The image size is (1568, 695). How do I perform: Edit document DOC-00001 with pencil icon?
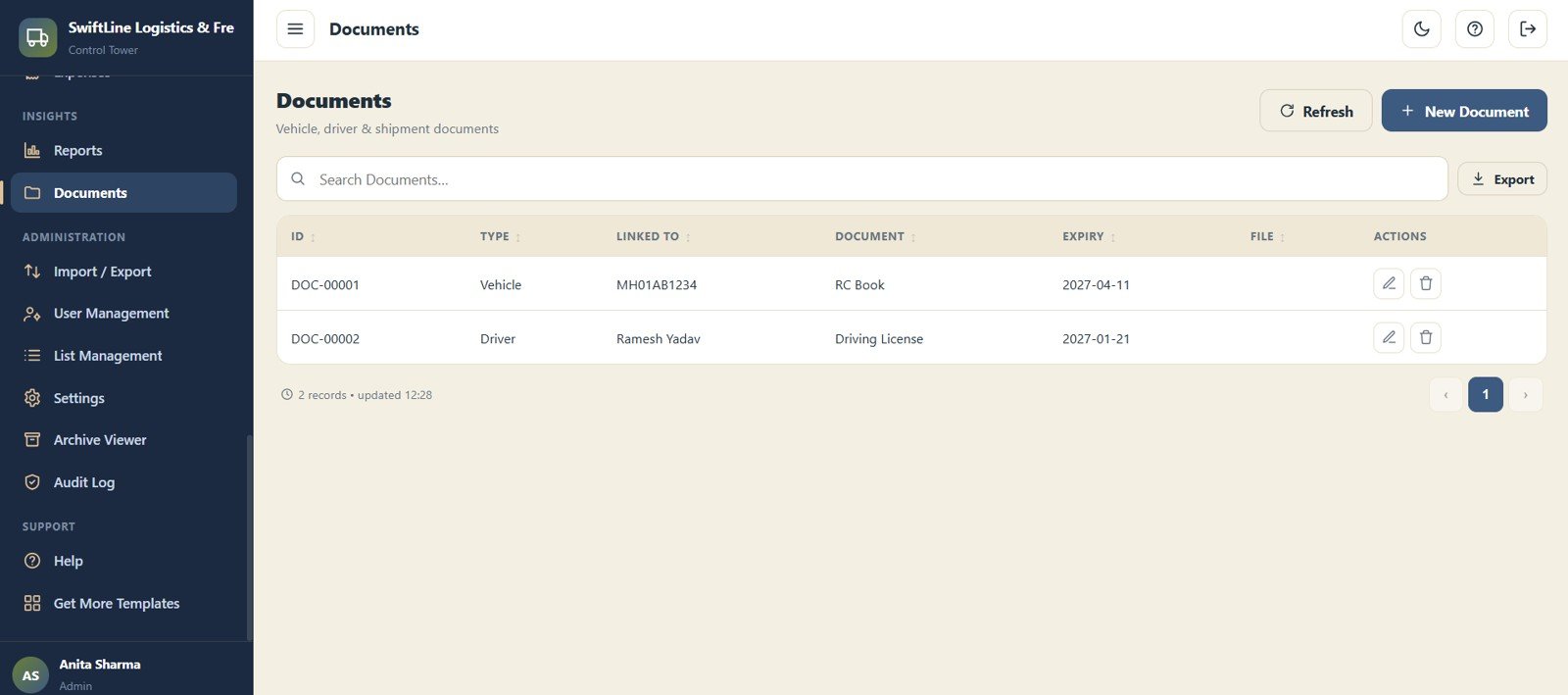coord(1389,283)
